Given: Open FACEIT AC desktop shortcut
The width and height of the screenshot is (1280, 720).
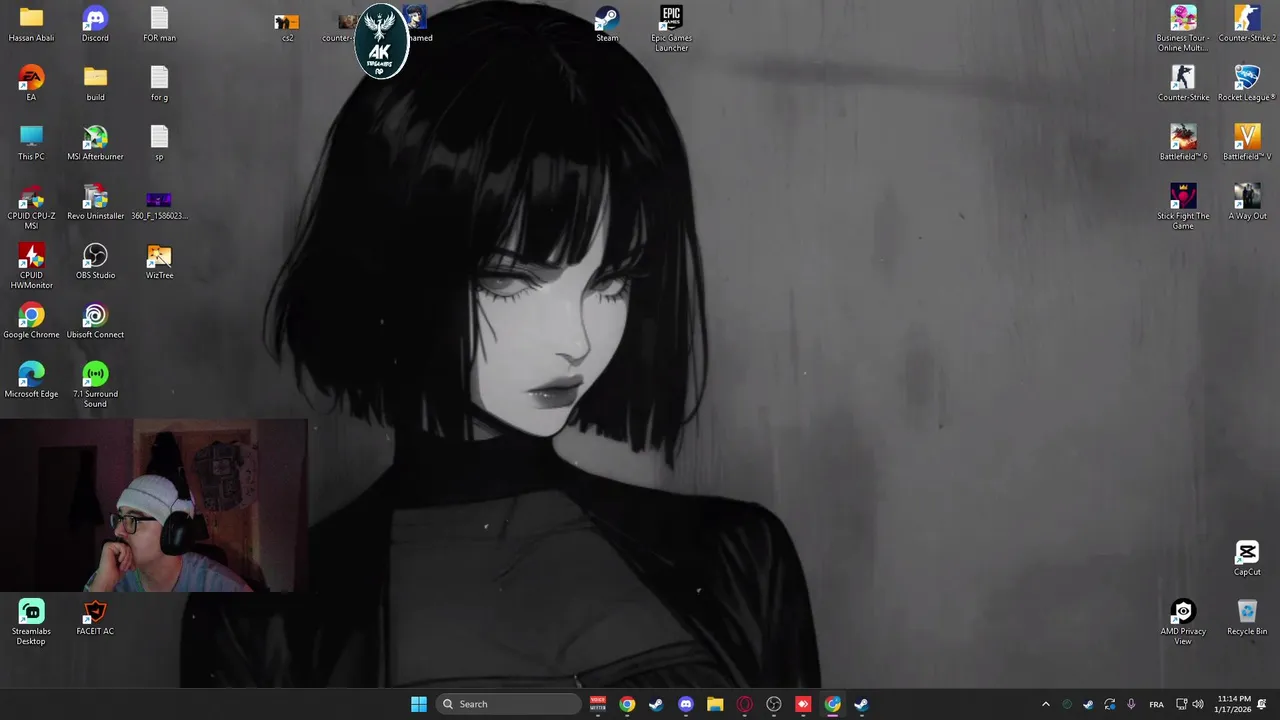Looking at the screenshot, I should 95,617.
